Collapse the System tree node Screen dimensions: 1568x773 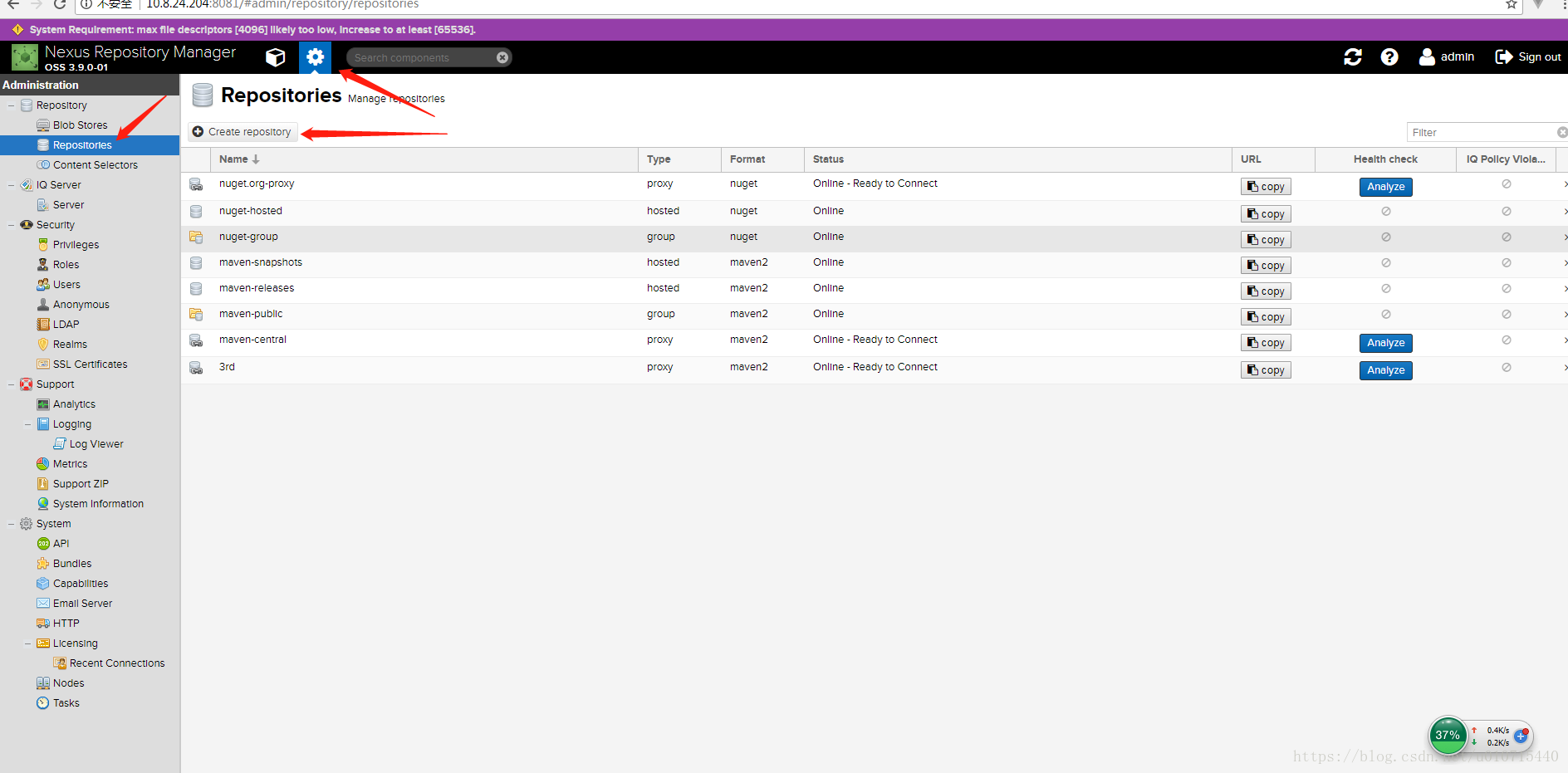click(x=11, y=524)
